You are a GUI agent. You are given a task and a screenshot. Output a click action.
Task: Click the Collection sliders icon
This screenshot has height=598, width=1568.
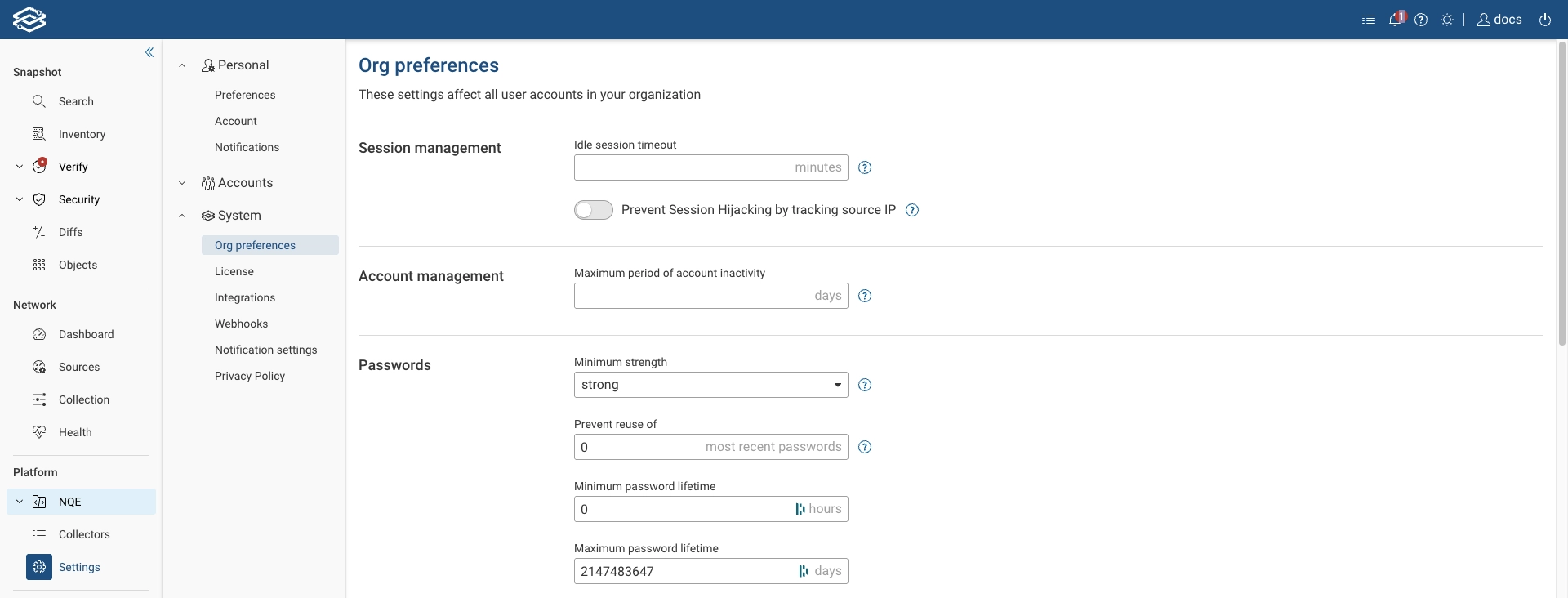pos(39,399)
